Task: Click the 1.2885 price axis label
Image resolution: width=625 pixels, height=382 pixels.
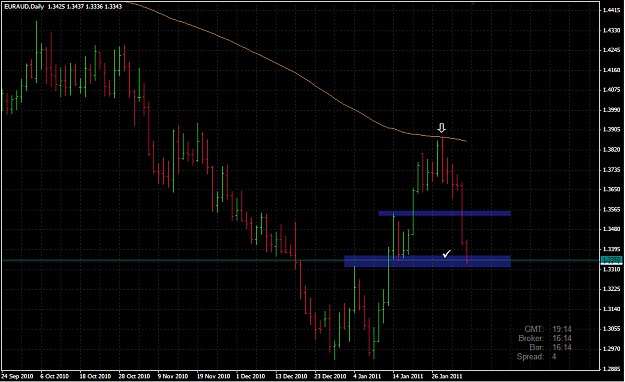Action: coord(611,369)
